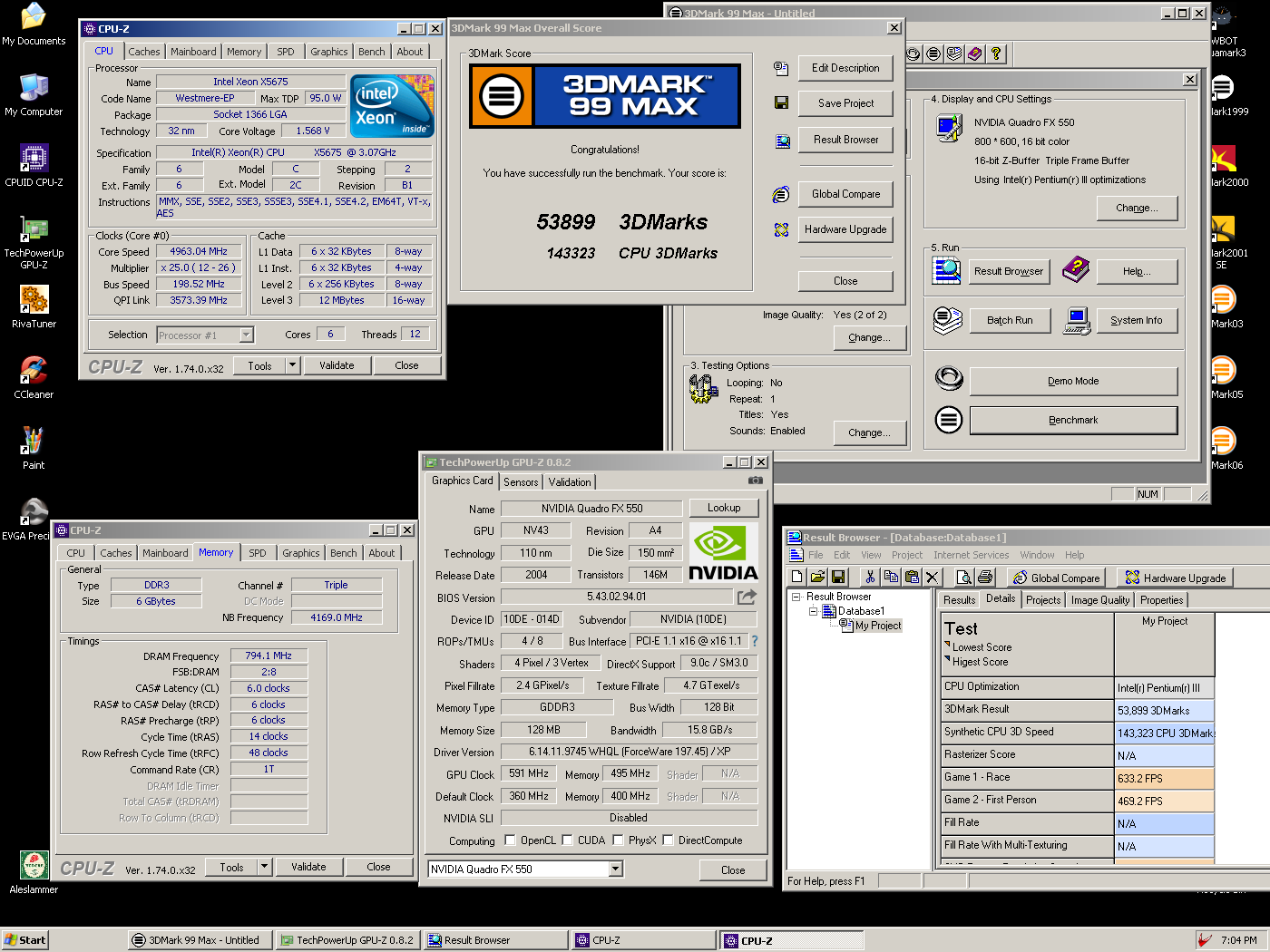The height and width of the screenshot is (952, 1270).
Task: Click the 53,899 3DMarks result cell
Action: tap(1165, 711)
